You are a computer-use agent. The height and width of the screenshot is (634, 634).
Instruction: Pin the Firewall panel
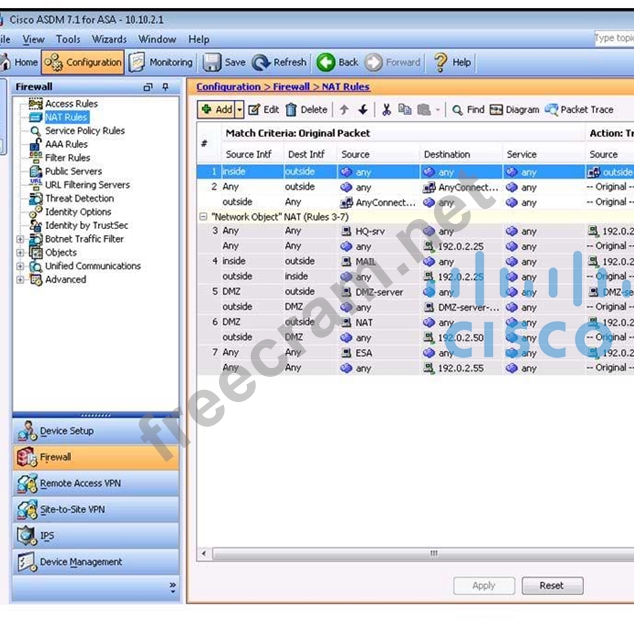coord(164,87)
